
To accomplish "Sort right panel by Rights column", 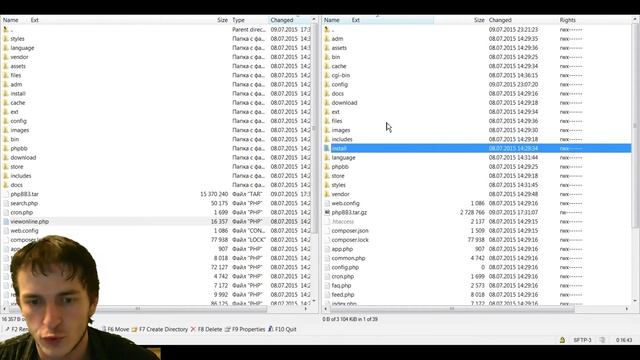I will click(567, 20).
